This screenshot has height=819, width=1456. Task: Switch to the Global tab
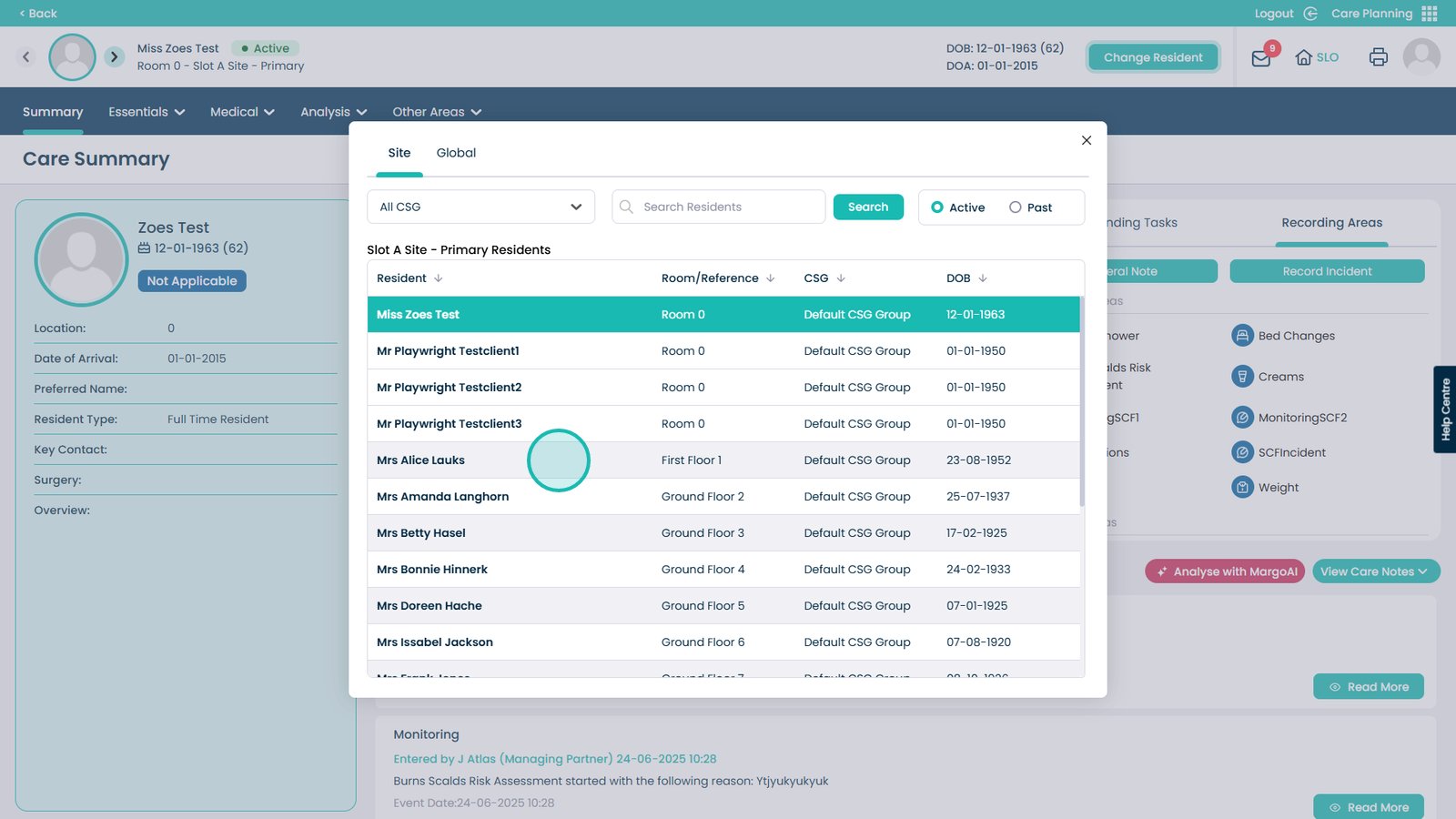[x=456, y=153]
